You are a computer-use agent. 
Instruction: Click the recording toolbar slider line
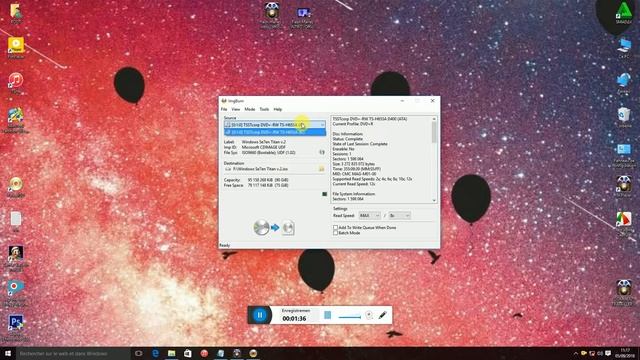350,316
